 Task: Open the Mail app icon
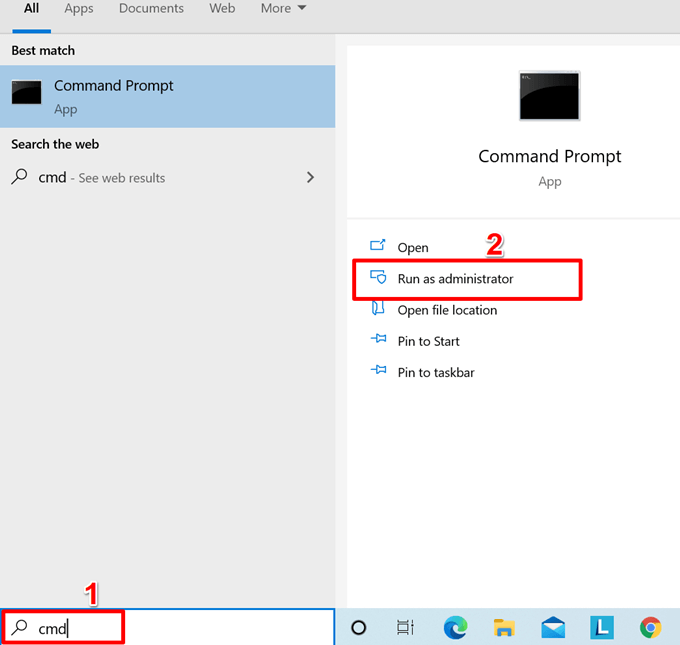tap(553, 628)
